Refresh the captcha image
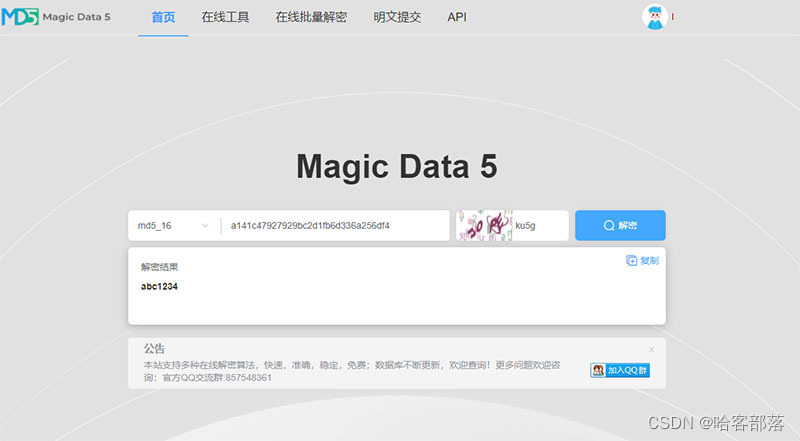The image size is (800, 441). coord(484,225)
